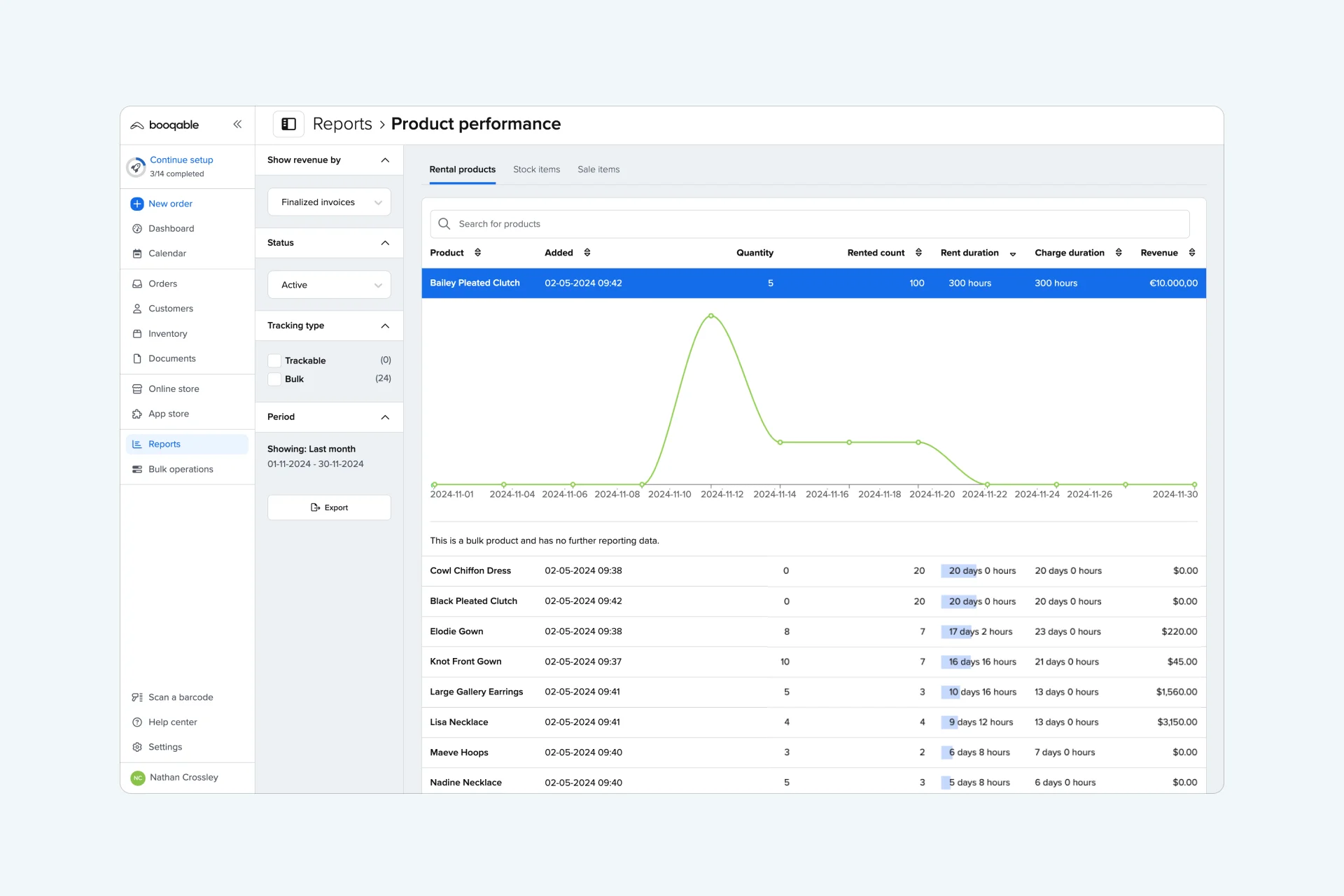
Task: Click the Settings gear icon
Action: pyautogui.click(x=137, y=747)
